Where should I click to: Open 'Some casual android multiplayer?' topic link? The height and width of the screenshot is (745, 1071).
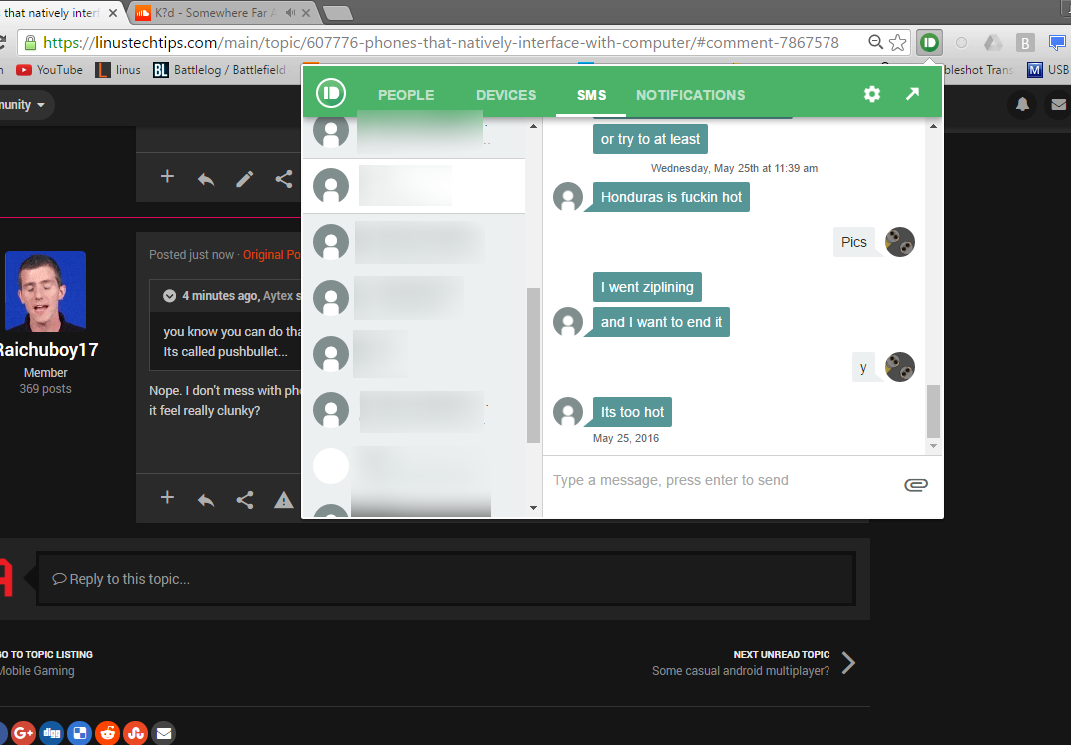pyautogui.click(x=740, y=671)
